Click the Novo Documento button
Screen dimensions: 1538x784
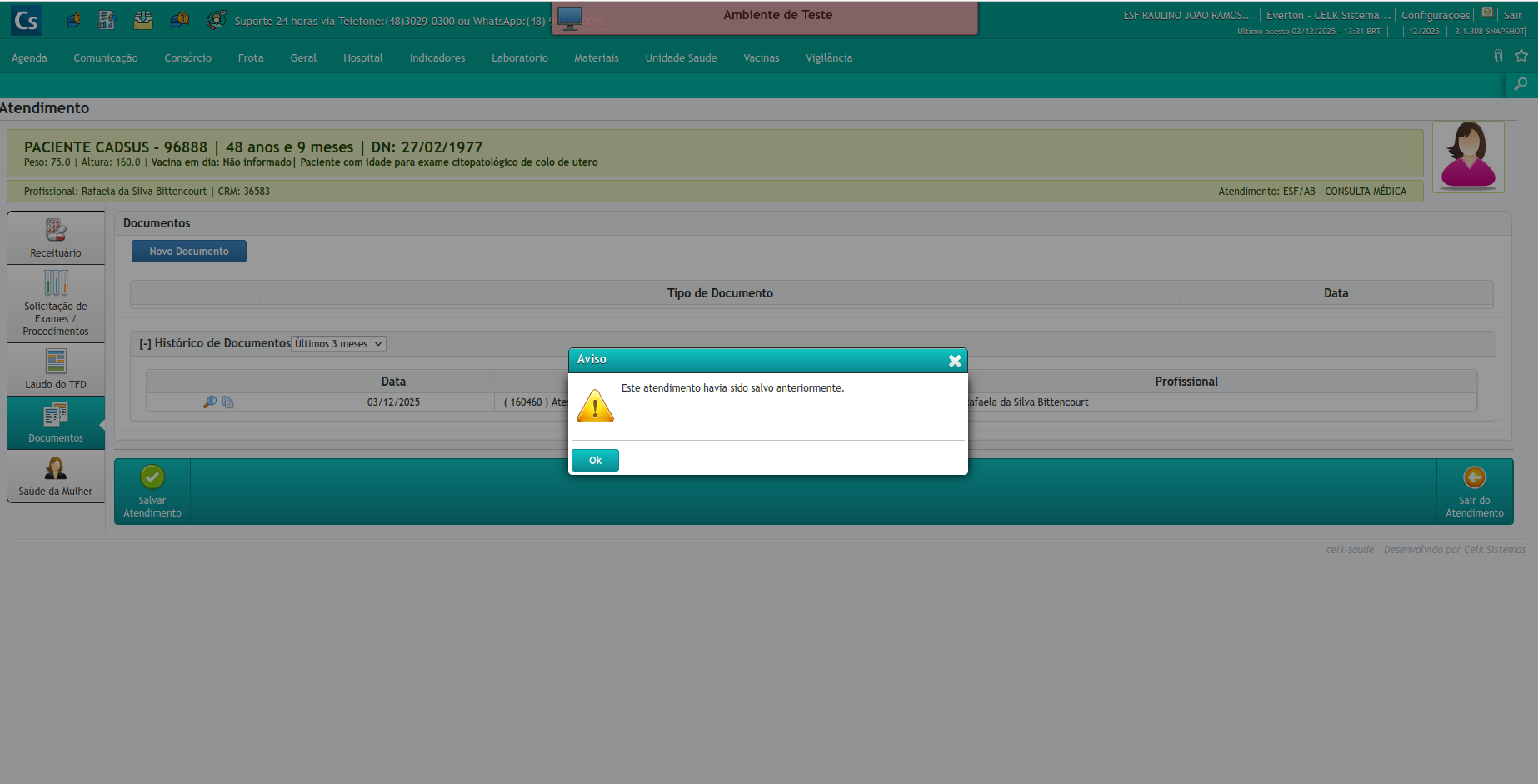189,252
